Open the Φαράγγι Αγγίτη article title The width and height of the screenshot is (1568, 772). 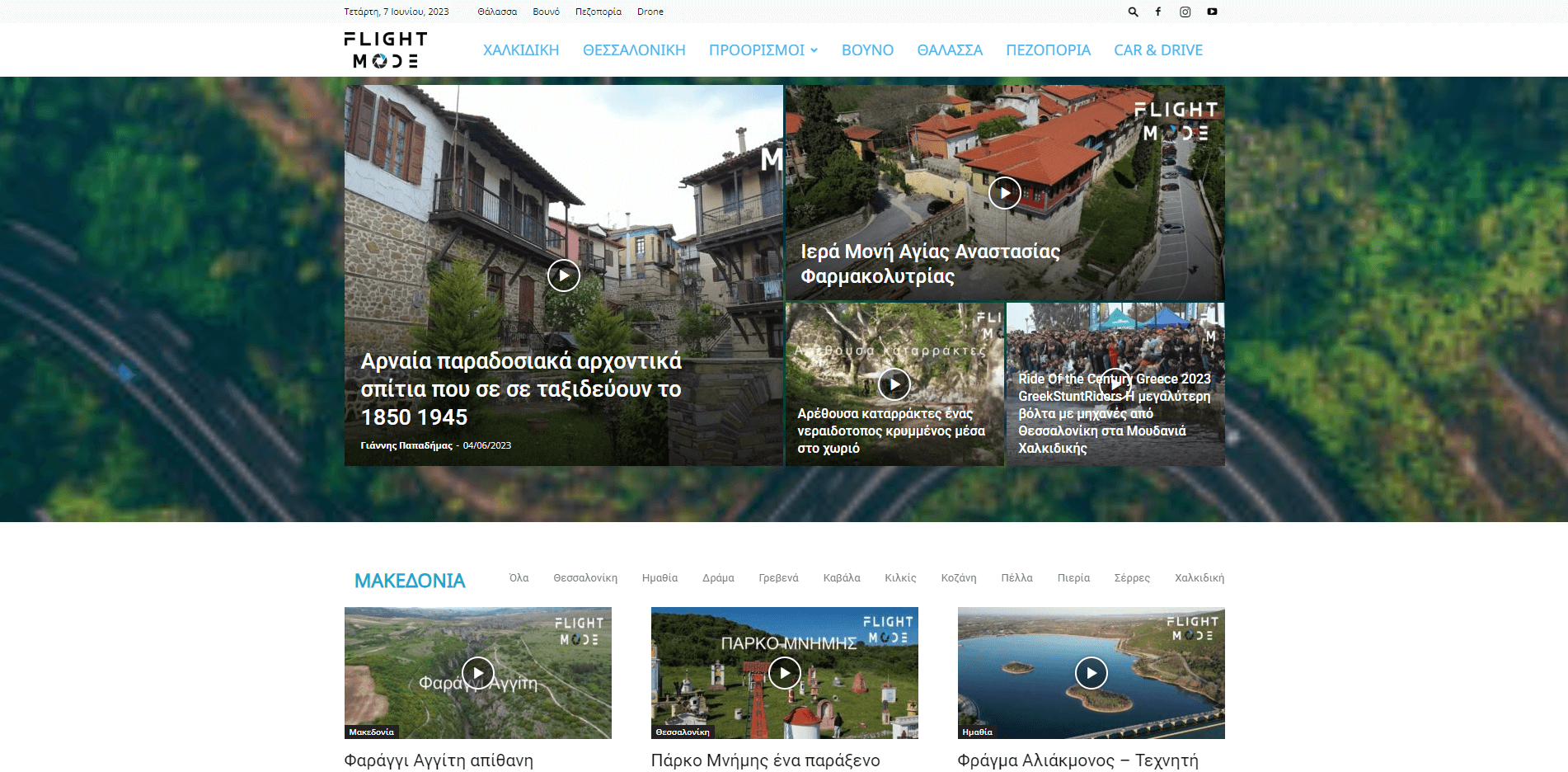point(439,760)
